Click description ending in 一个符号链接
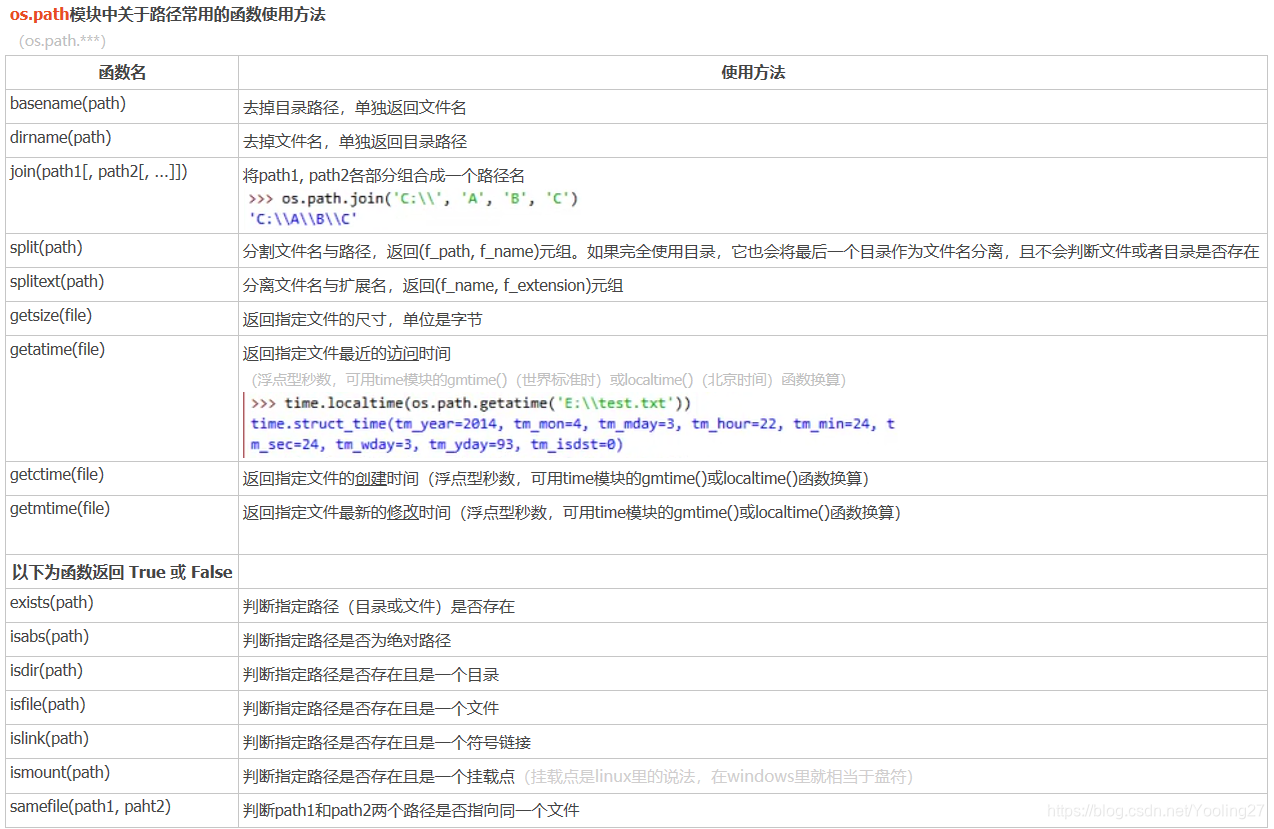Viewport: 1274px width, 829px height. pos(387,742)
